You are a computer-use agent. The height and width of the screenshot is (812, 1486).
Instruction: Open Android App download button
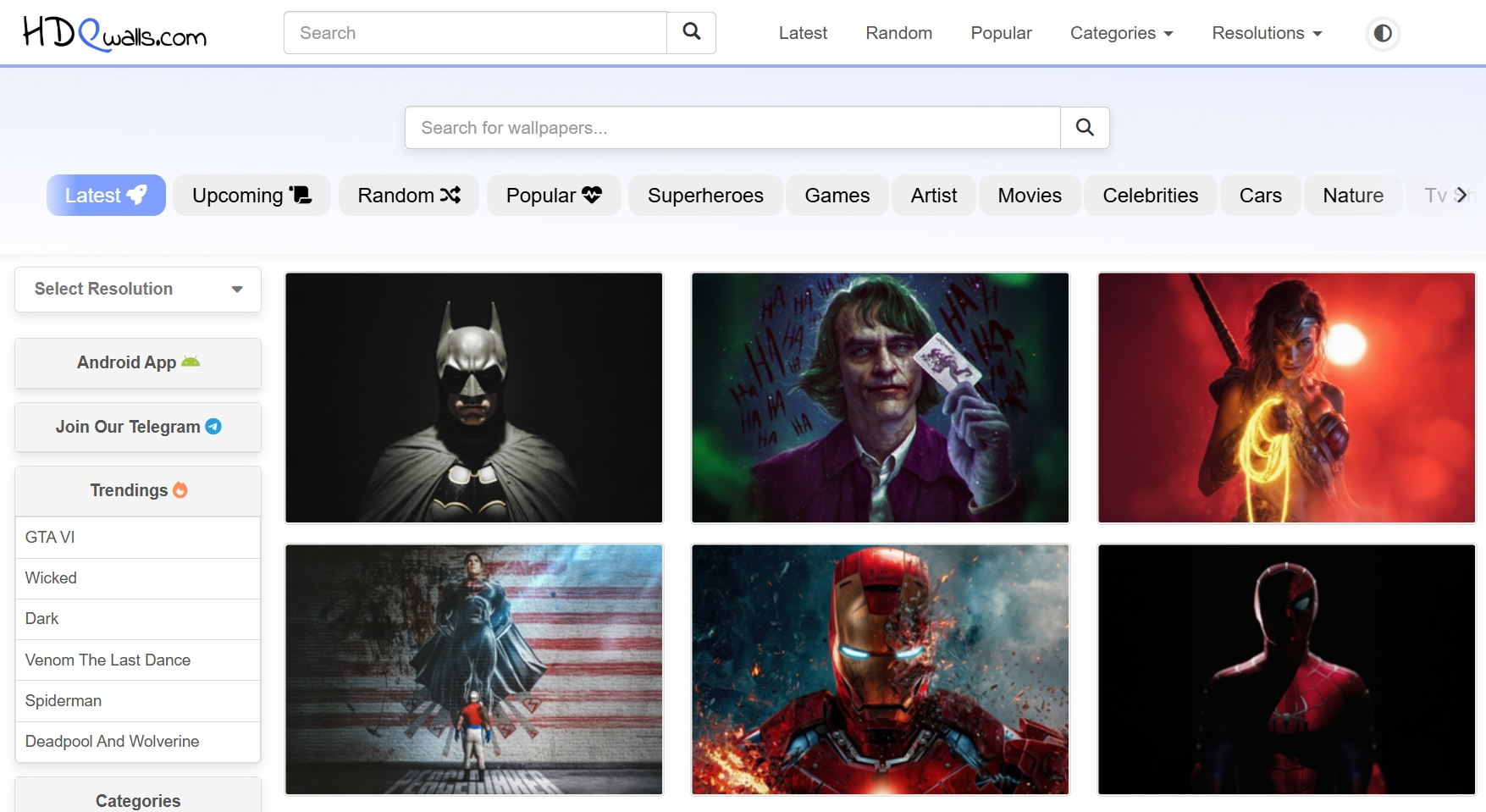(138, 363)
